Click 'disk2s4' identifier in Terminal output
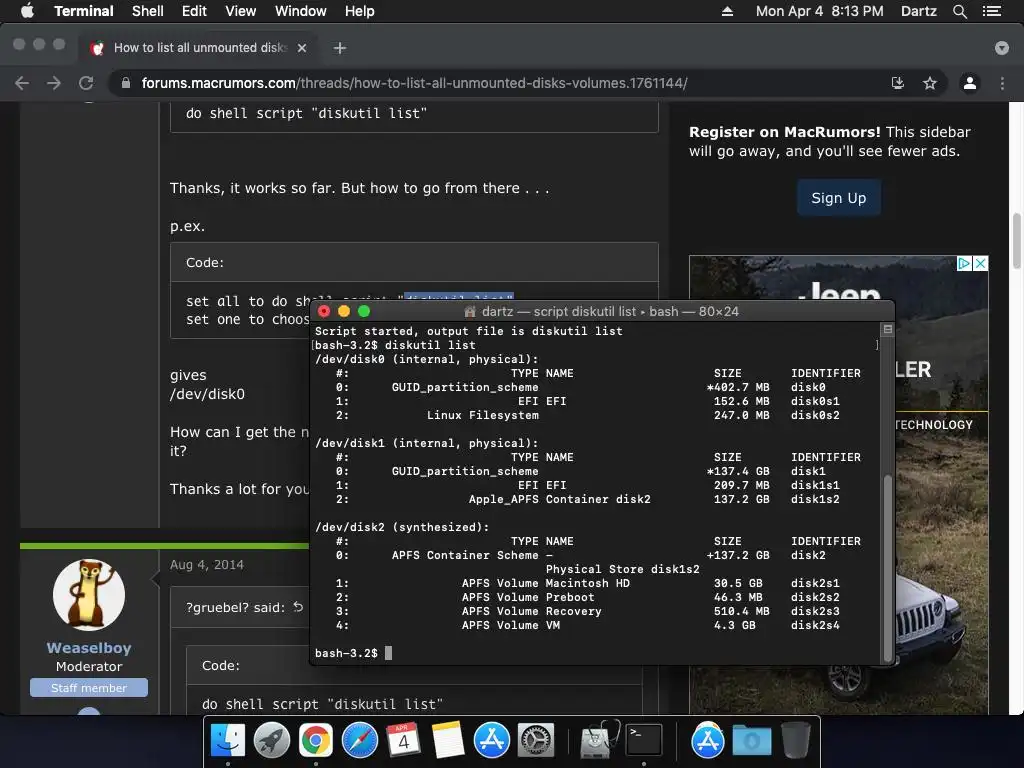This screenshot has height=768, width=1024. tap(815, 625)
